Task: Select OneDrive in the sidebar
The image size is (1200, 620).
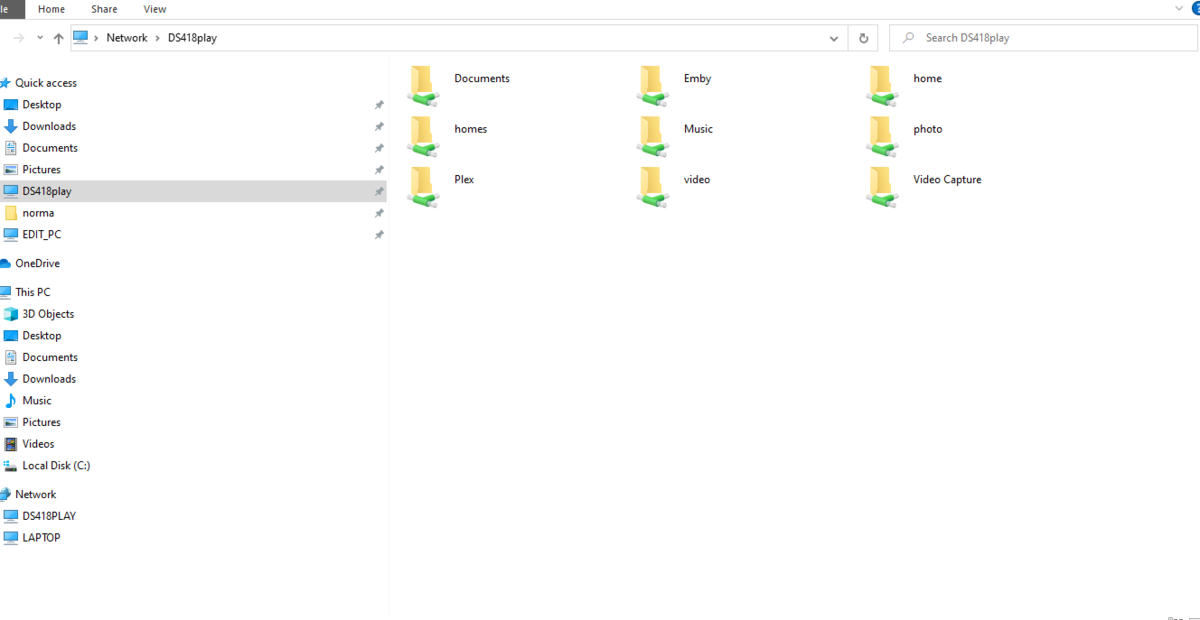Action: [38, 263]
